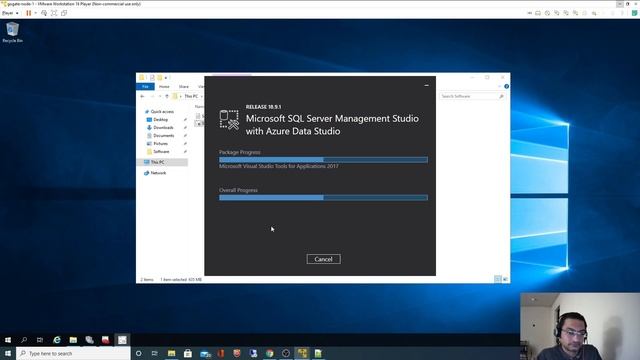Viewport: 640px width, 360px height.
Task: Cancel the SSMS installation
Action: coord(323,259)
